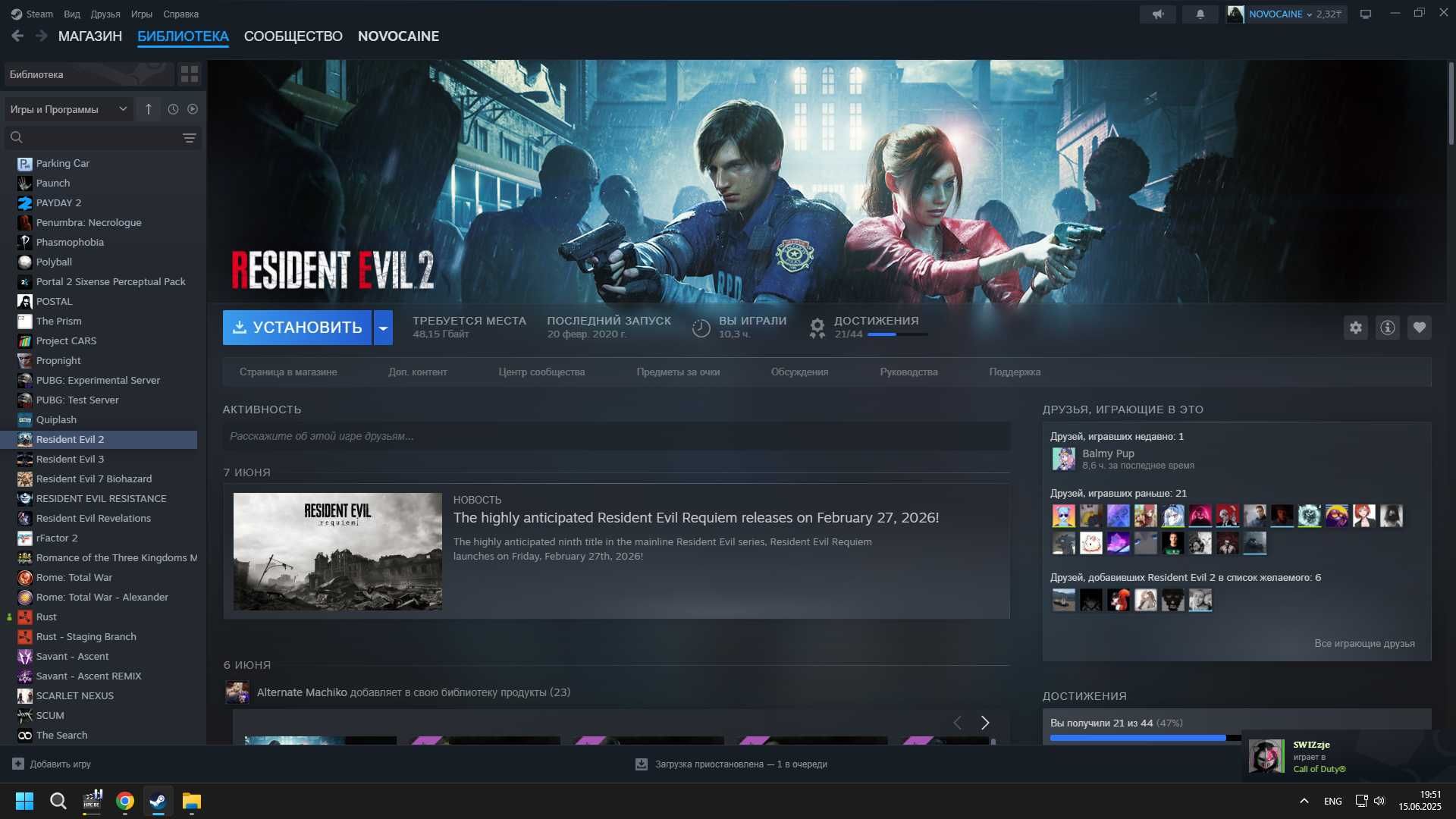Open the NOVOCAINE profile tab
This screenshot has height=819, width=1456.
click(x=399, y=36)
